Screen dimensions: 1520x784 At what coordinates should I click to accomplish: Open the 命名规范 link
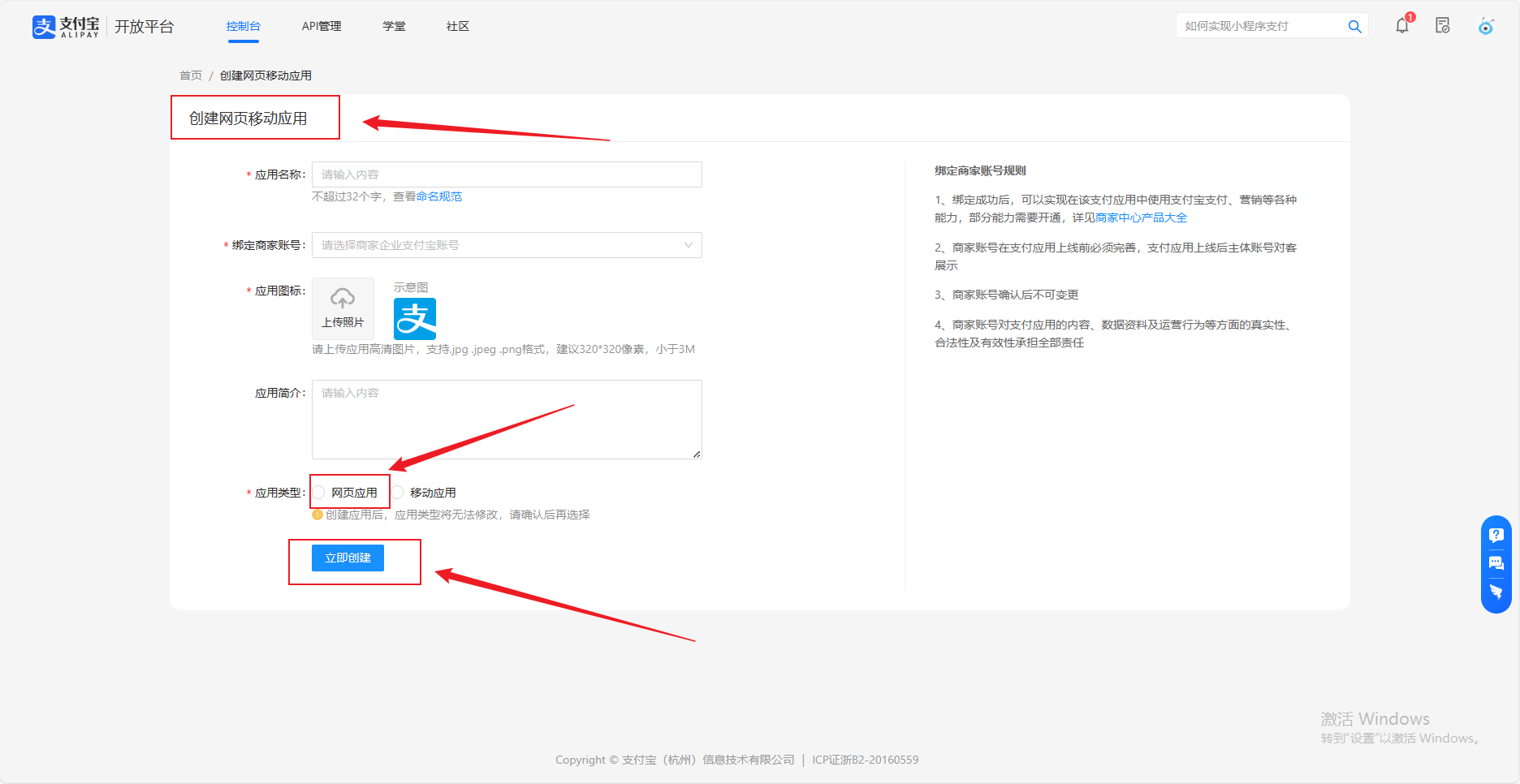coord(439,196)
